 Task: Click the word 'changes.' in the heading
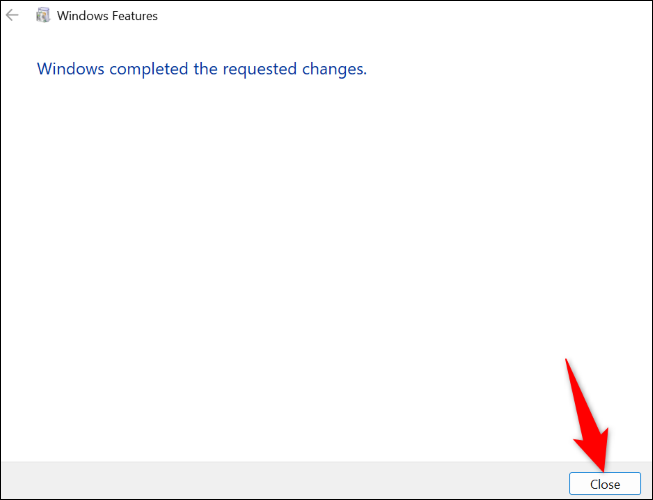tap(334, 70)
